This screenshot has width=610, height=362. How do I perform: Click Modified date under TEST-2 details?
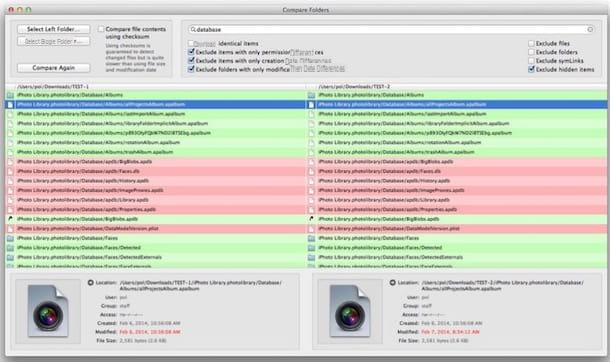(x=450, y=332)
